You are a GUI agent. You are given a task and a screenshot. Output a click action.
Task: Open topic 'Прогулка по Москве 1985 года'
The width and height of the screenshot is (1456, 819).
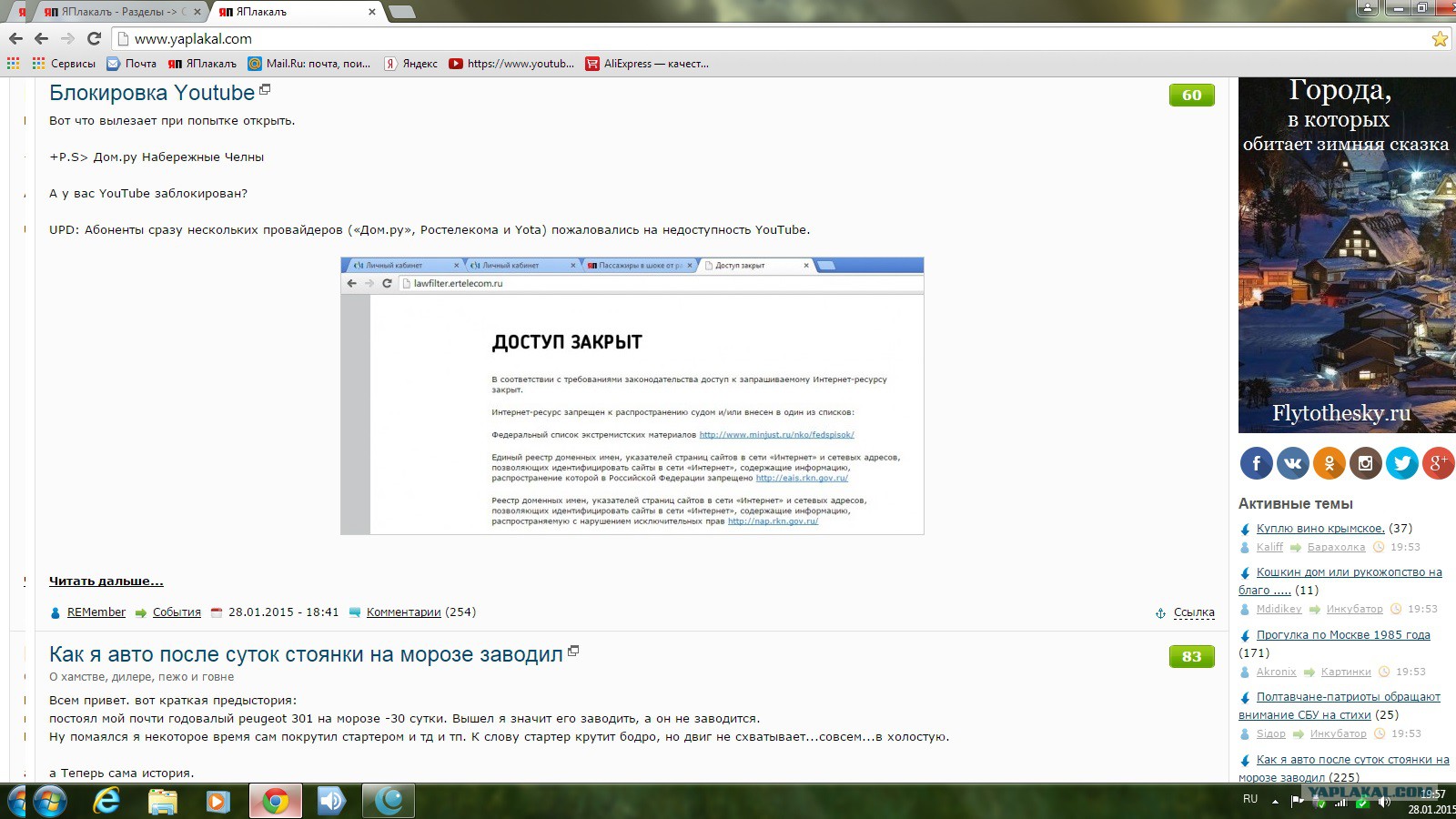(1343, 635)
